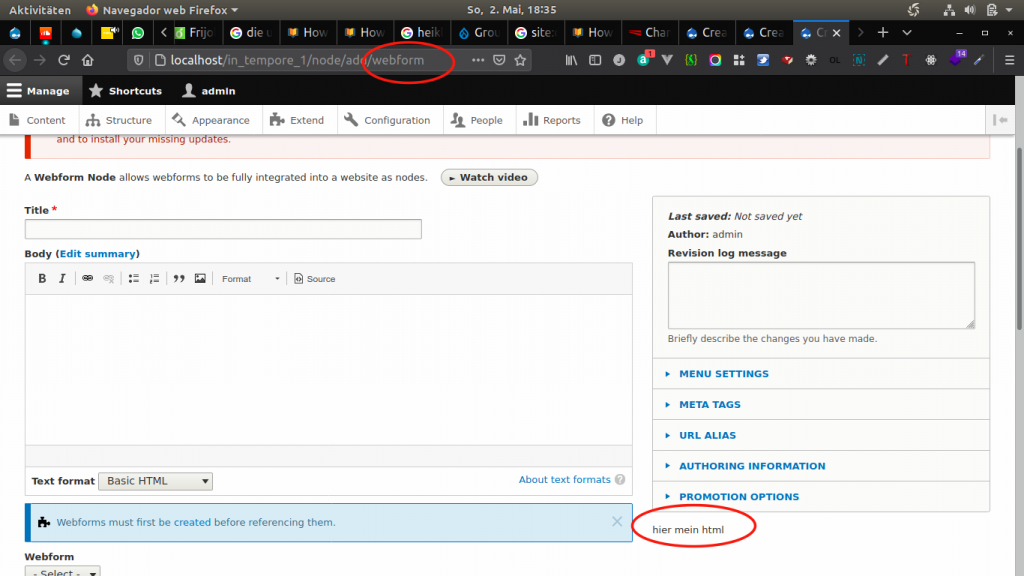Expand the Menu Settings section
The width and height of the screenshot is (1024, 576).
pyautogui.click(x=723, y=374)
